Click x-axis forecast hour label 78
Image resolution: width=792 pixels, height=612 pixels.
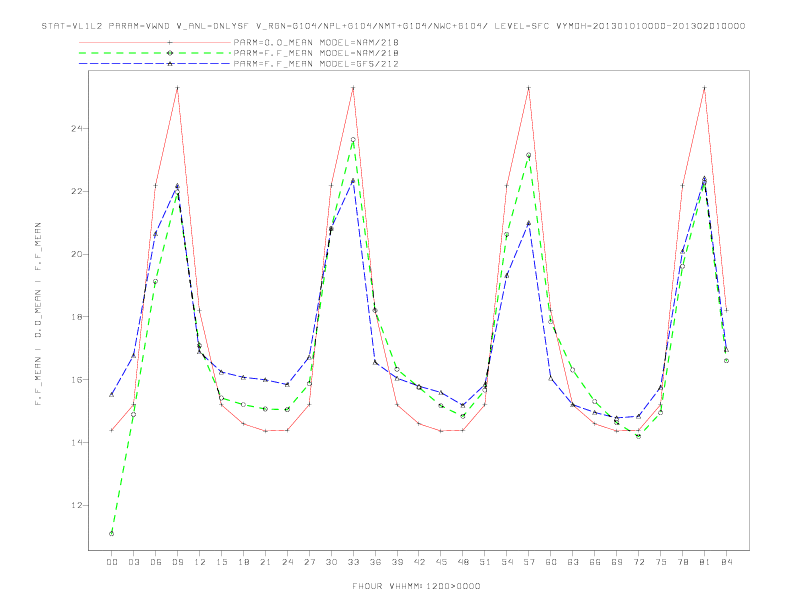coord(682,562)
